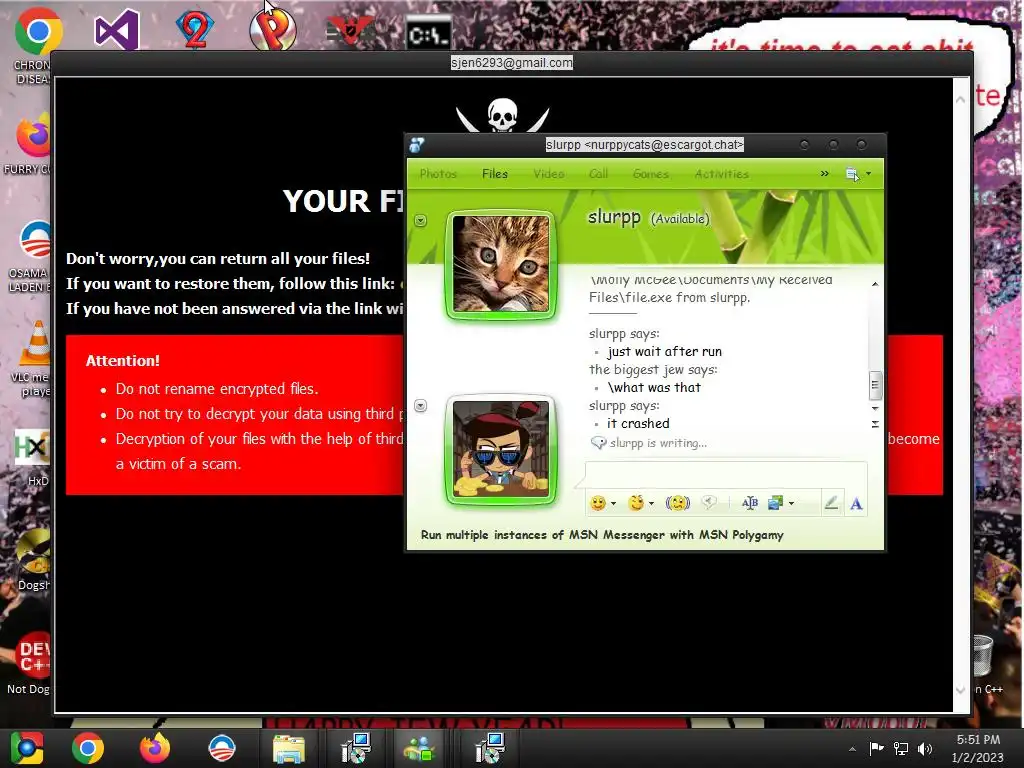The width and height of the screenshot is (1024, 768).
Task: Click slurpp's kitten display picture
Action: tap(501, 264)
